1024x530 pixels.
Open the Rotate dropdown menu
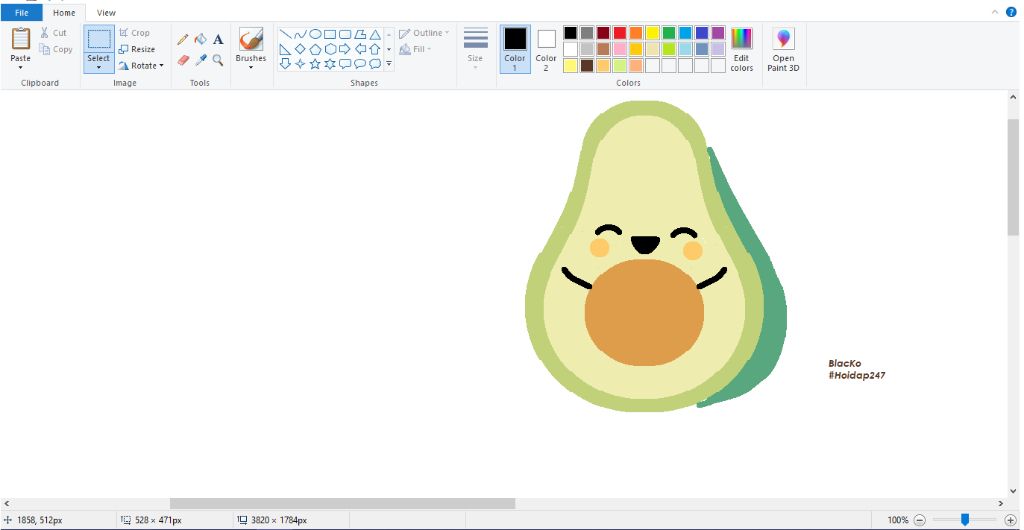pos(142,65)
